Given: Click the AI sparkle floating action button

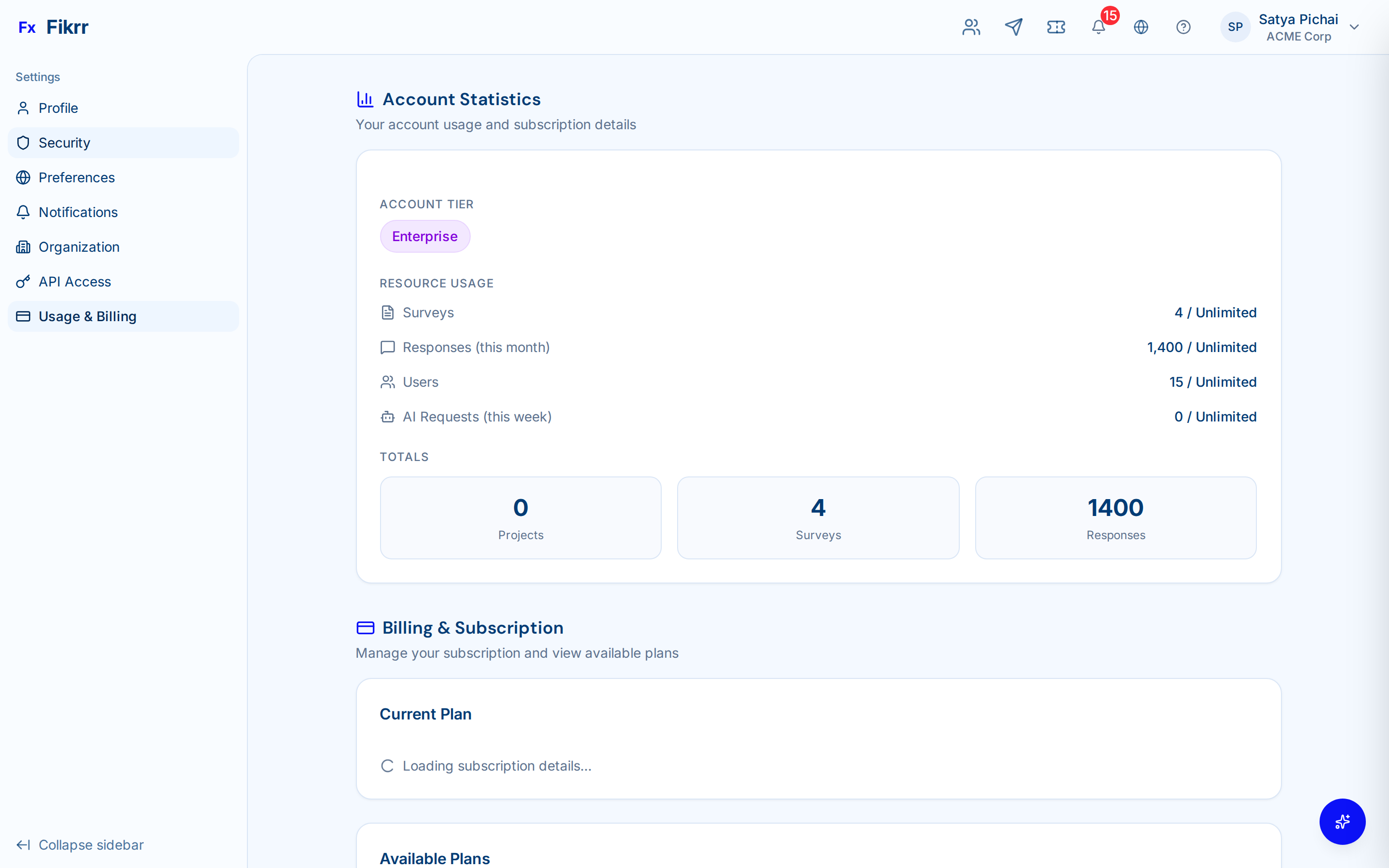Looking at the screenshot, I should (1342, 822).
